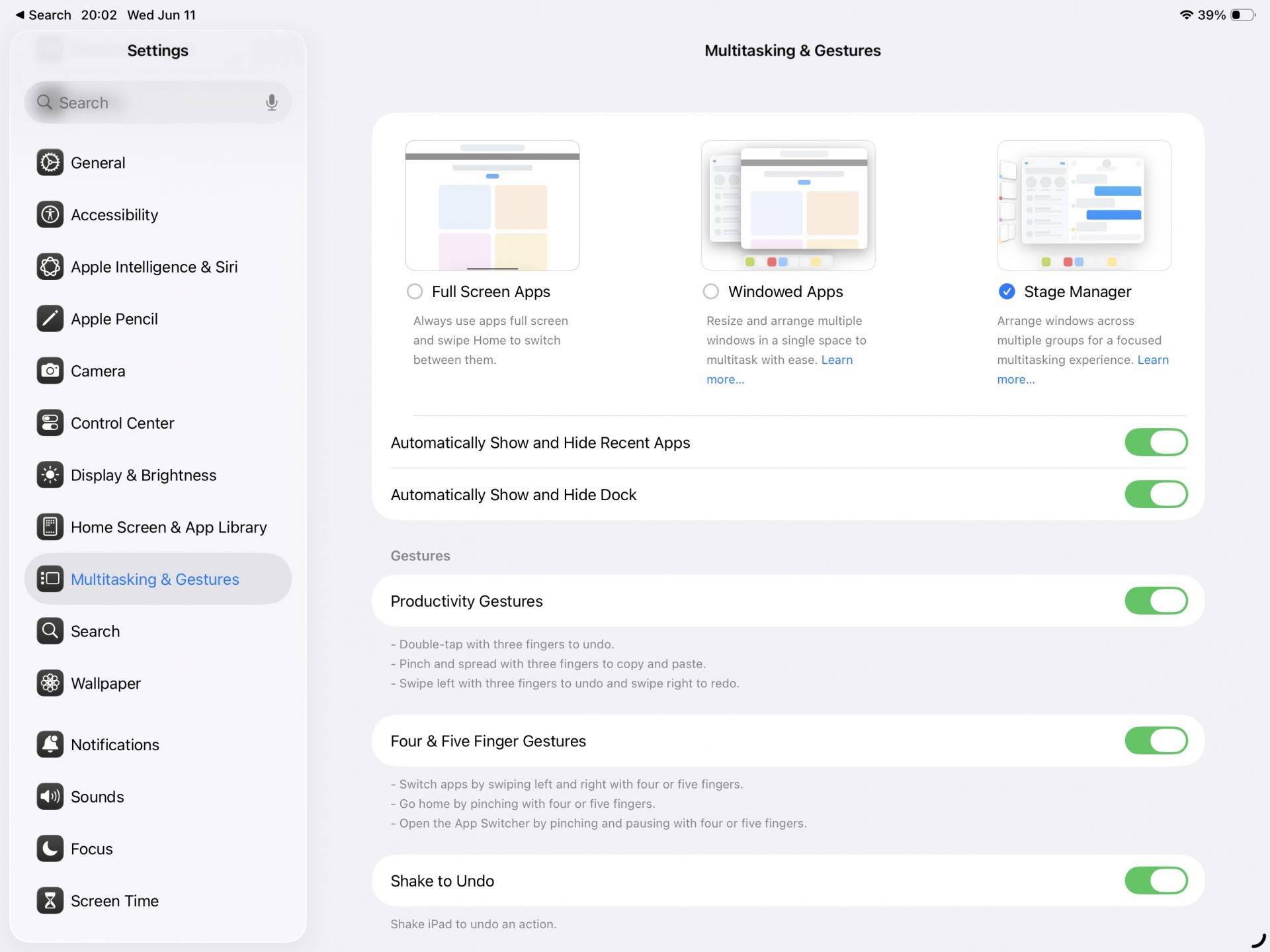Go to Home Screen & App Library settings

[169, 527]
